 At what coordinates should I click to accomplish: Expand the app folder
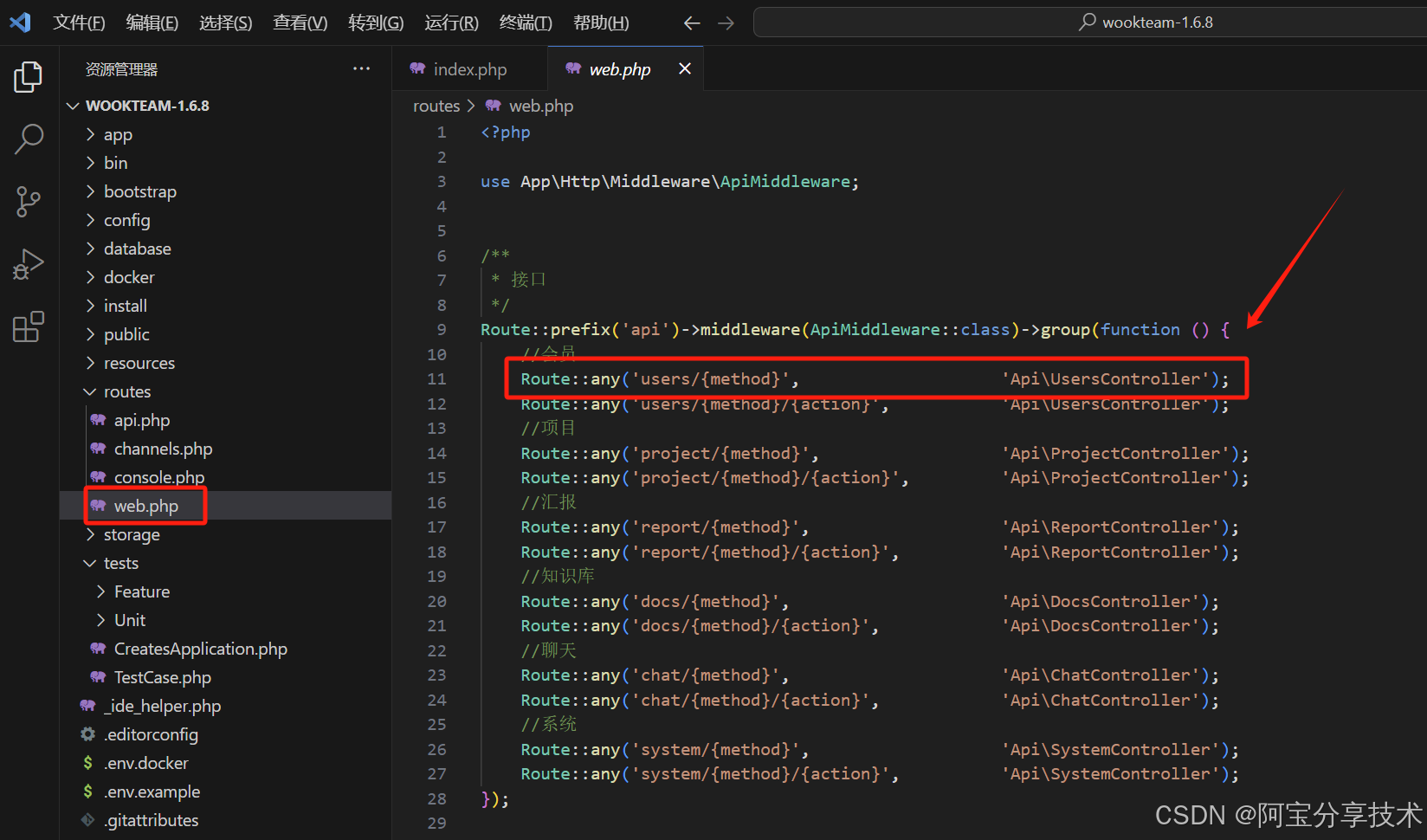coord(225,134)
